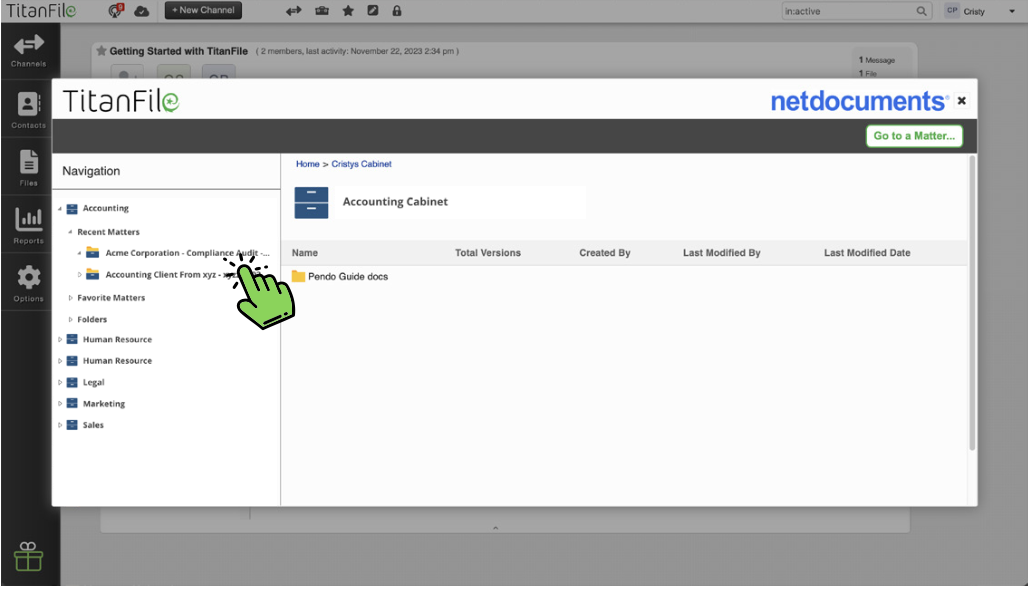Open the Options gear in the sidebar
The width and height of the screenshot is (1028, 590).
point(29,283)
